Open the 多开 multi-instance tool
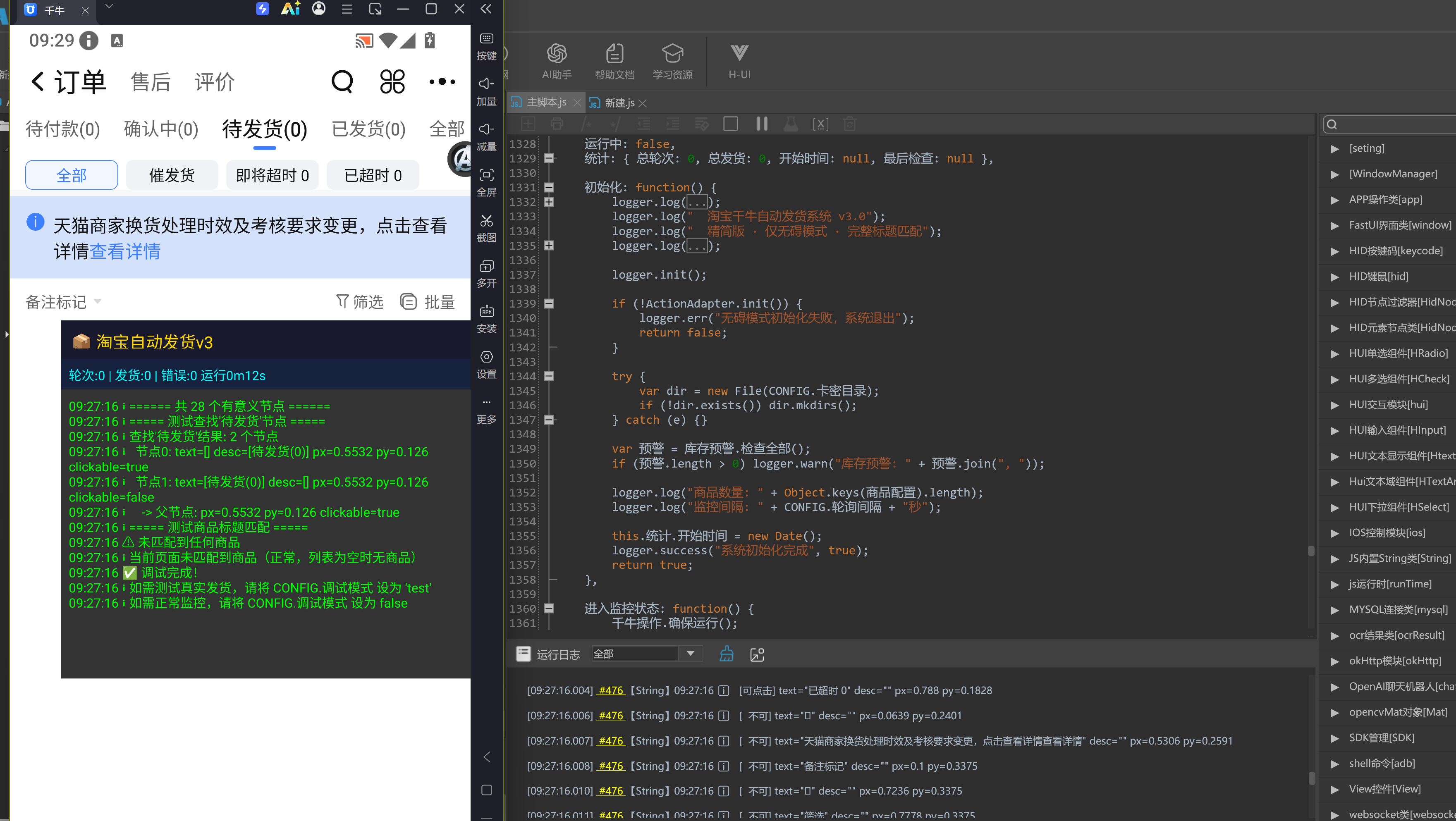This screenshot has width=1456, height=821. point(486,274)
